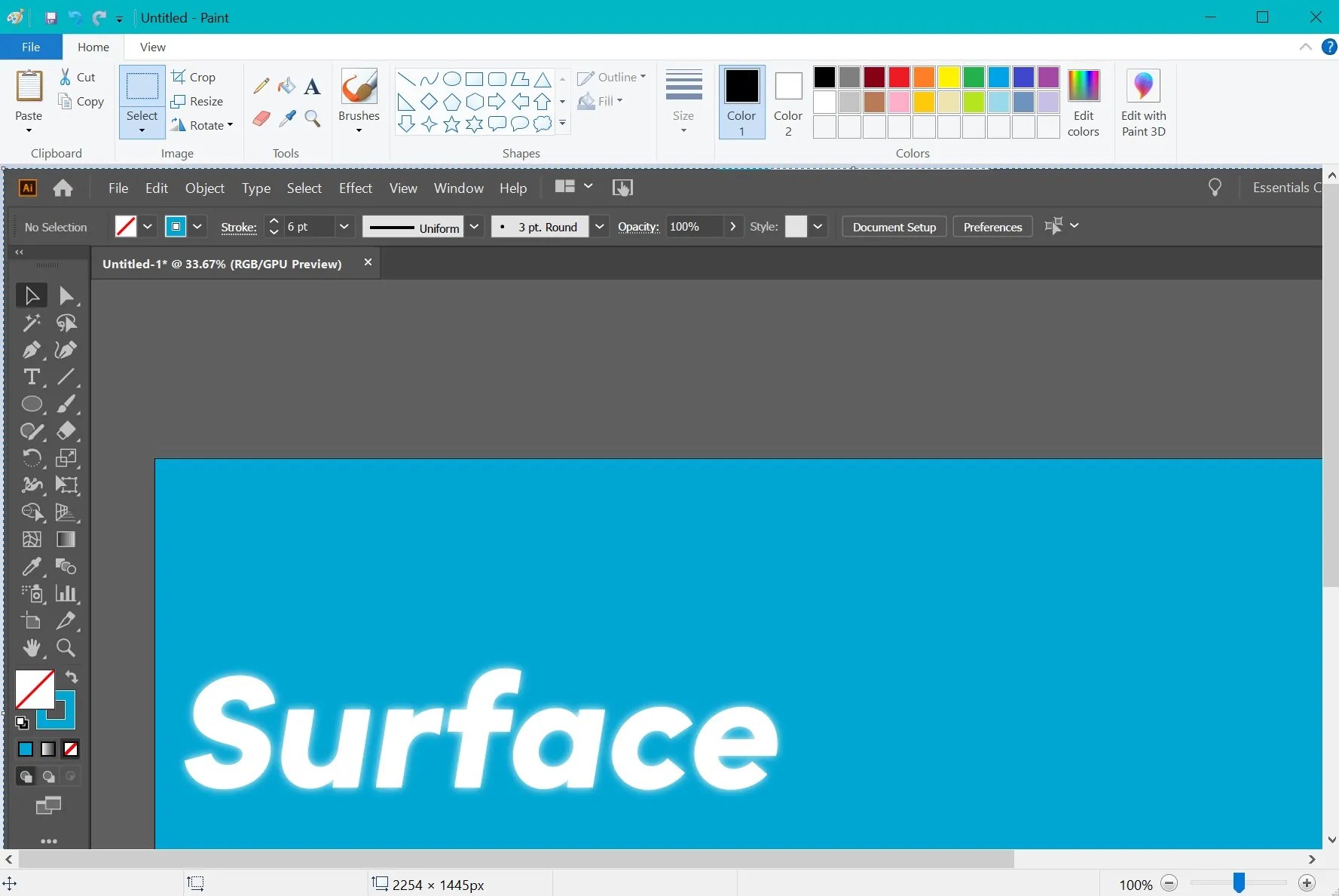Select the Move tool in the left toolbar
The height and width of the screenshot is (896, 1339).
click(32, 295)
